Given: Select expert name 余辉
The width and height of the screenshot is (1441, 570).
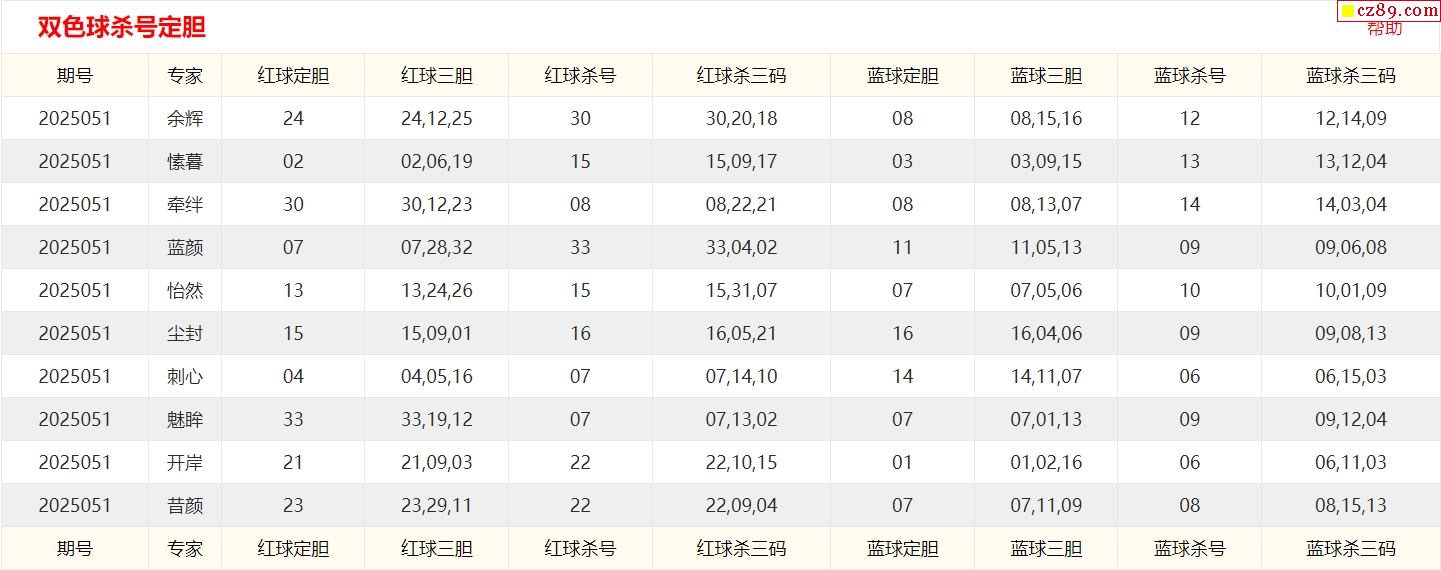Looking at the screenshot, I should coord(185,119).
